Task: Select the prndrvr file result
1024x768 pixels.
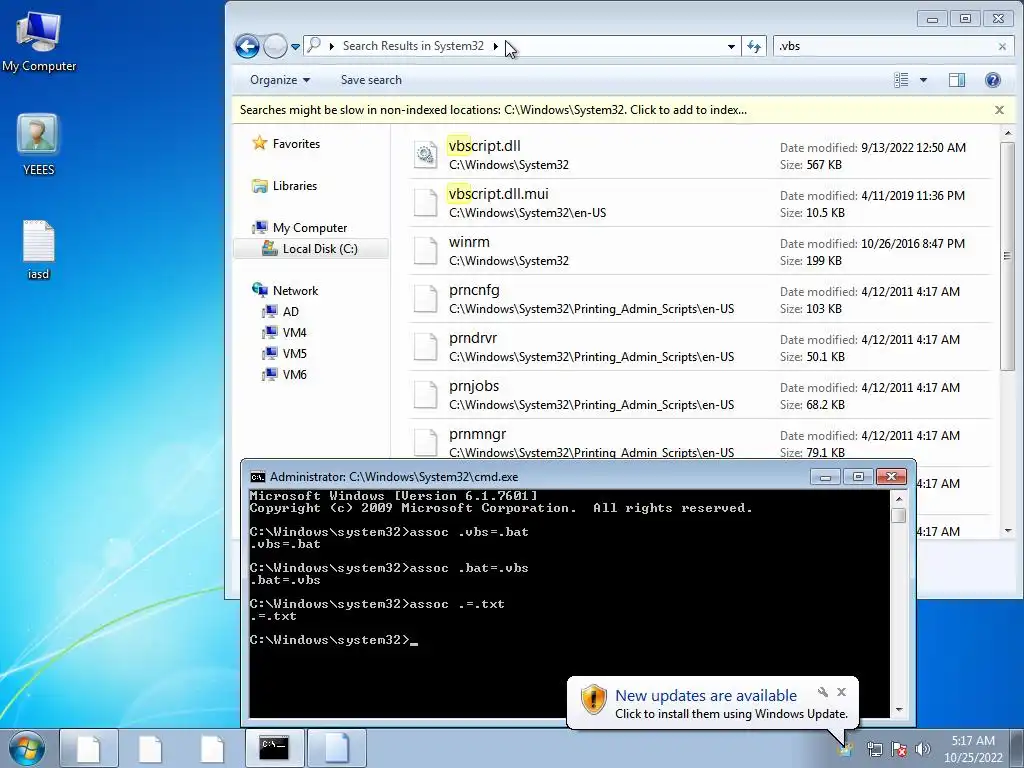Action: (x=700, y=347)
